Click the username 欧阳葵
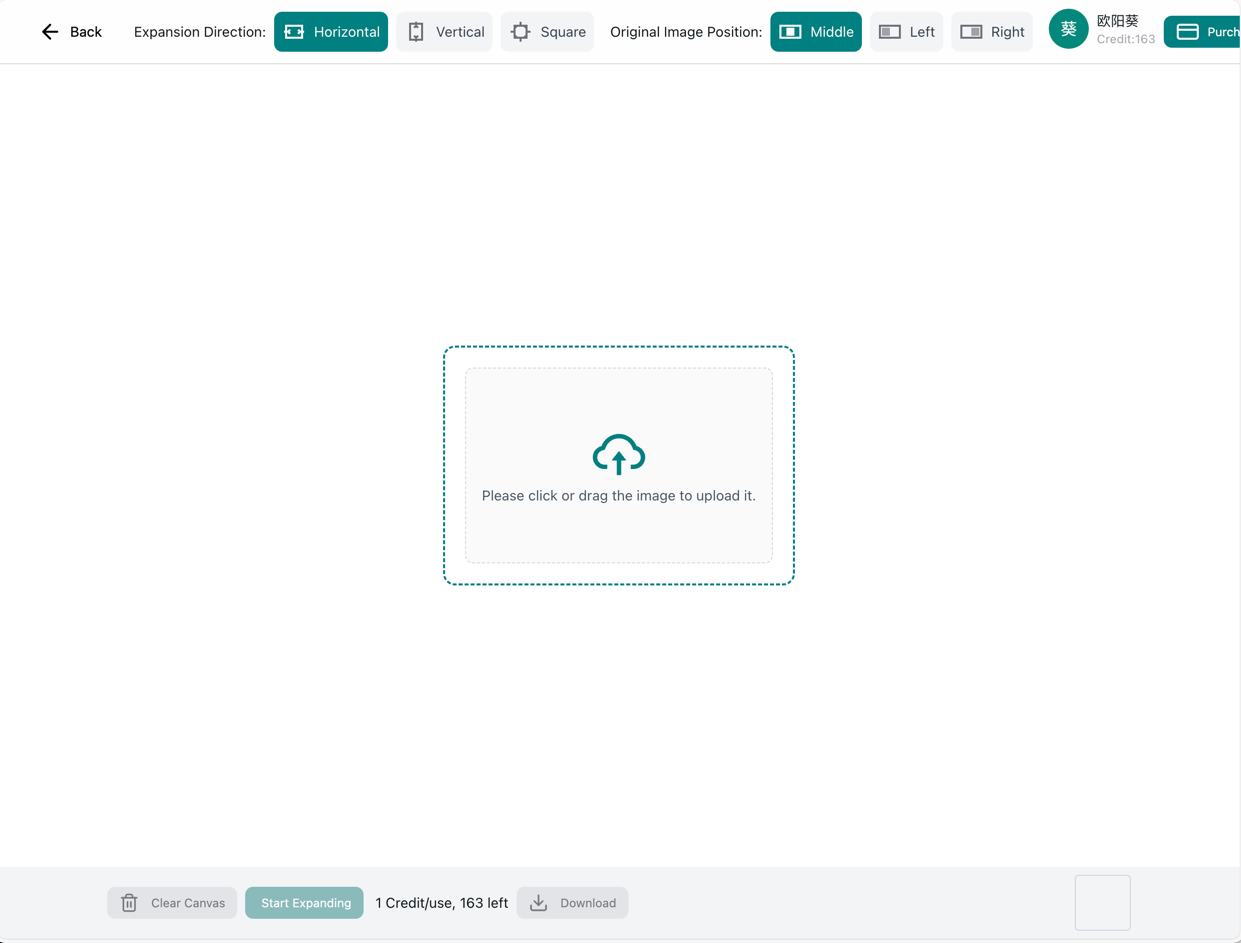 click(x=1118, y=21)
